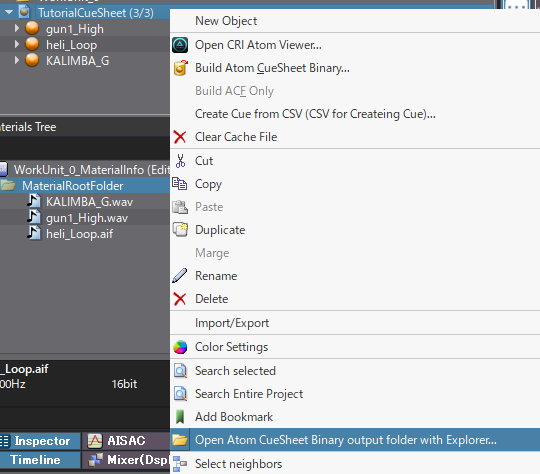The height and width of the screenshot is (474, 540).
Task: Click the orange cue icon for heli_Loop
Action: (32, 44)
